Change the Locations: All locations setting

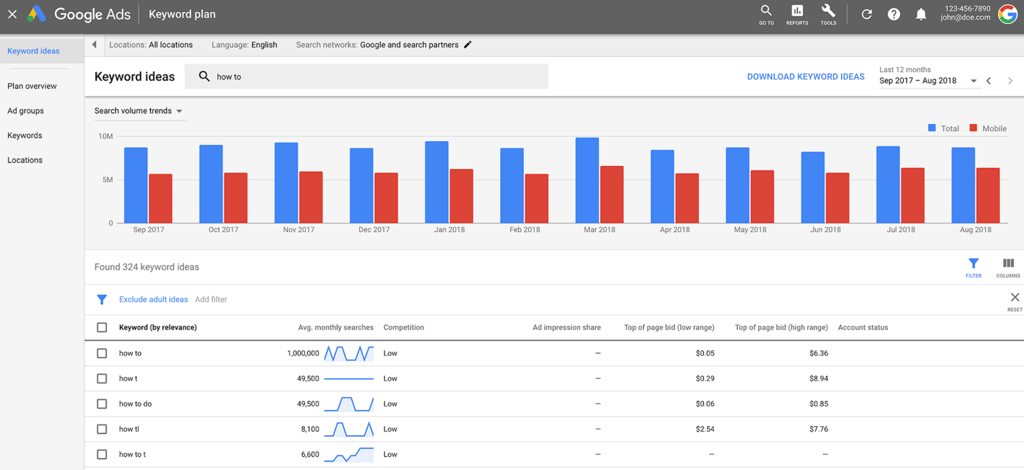tap(151, 45)
